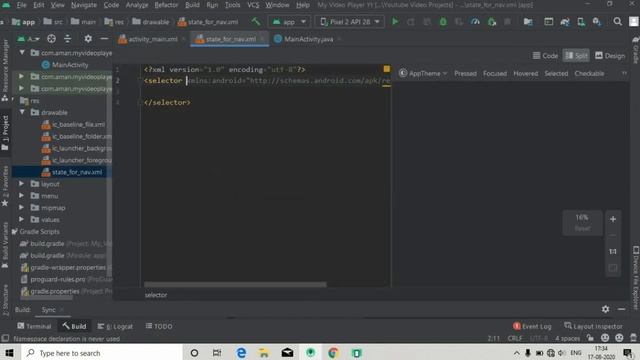
Task: Open the Pixel 2 API 28 device dropdown
Action: pyautogui.click(x=350, y=22)
